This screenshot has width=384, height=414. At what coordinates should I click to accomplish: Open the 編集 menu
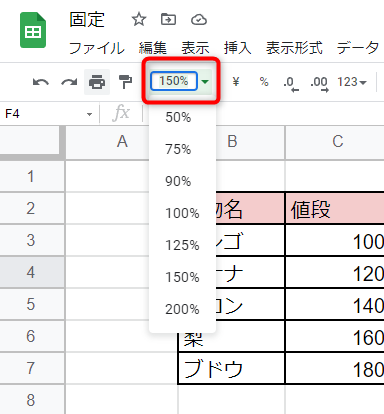[x=152, y=48]
